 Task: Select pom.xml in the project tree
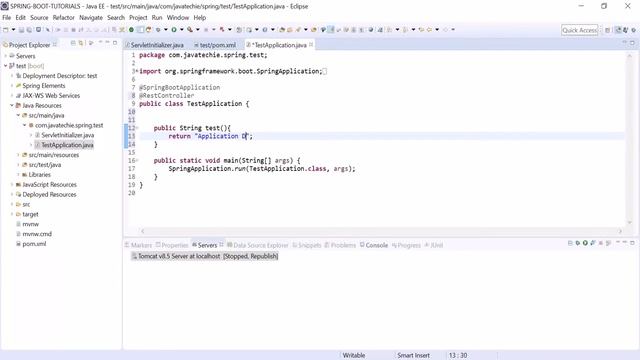pyautogui.click(x=34, y=244)
